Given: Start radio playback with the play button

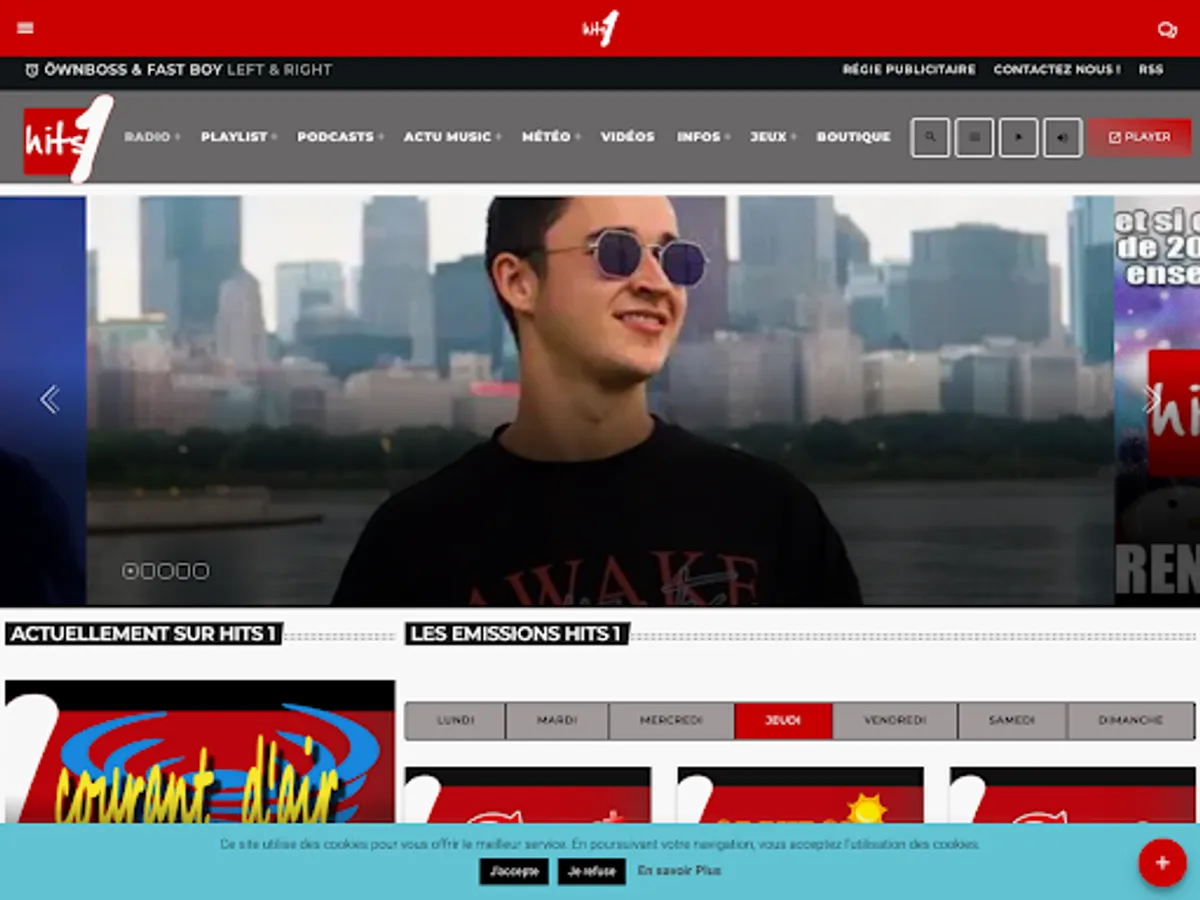Looking at the screenshot, I should (x=1018, y=137).
